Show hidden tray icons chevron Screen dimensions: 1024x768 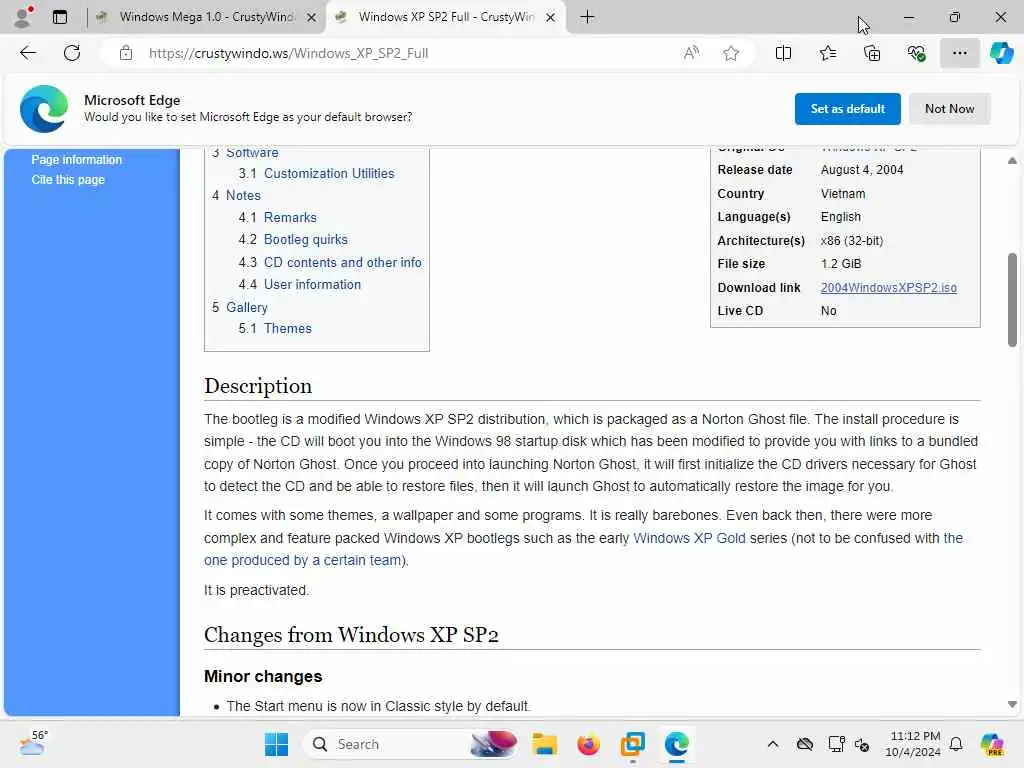pos(773,744)
